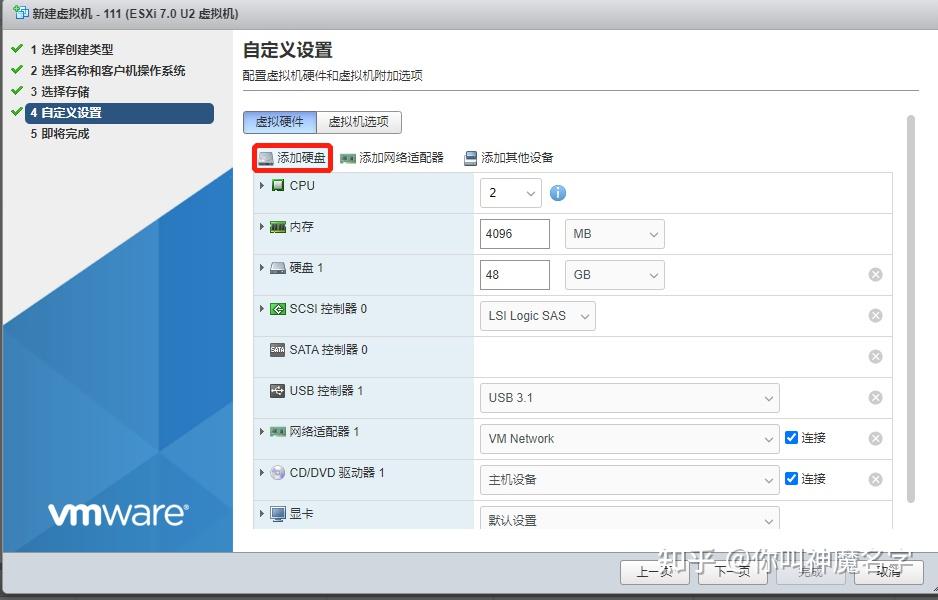The width and height of the screenshot is (938, 600).
Task: Switch to VM Options (虚拟机选项) tab
Action: pos(359,122)
